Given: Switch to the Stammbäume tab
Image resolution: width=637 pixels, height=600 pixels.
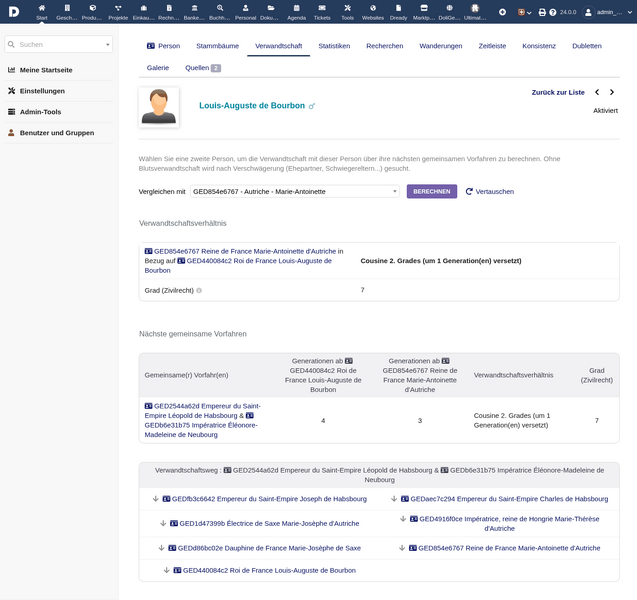Looking at the screenshot, I should (x=217, y=46).
